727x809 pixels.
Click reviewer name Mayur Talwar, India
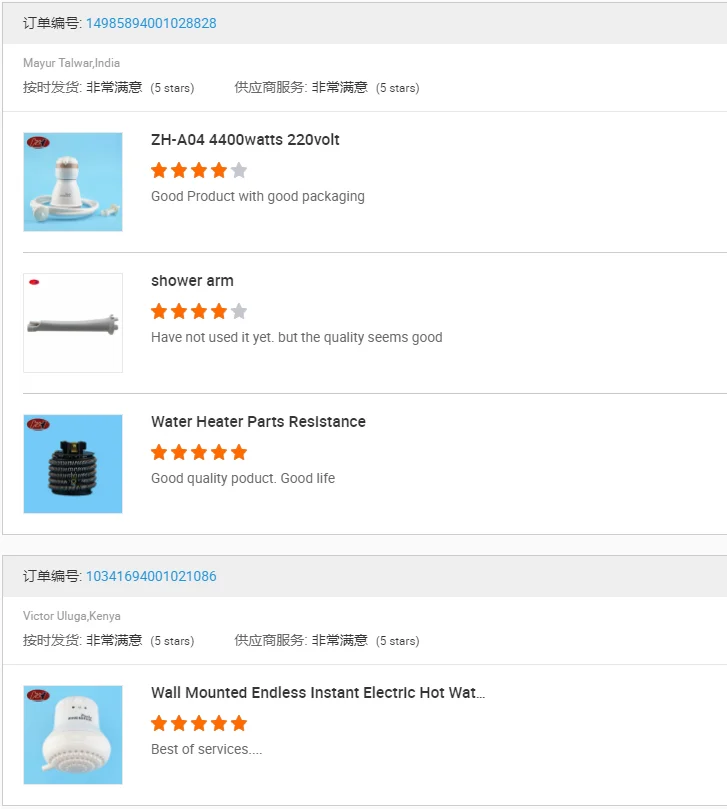click(71, 63)
